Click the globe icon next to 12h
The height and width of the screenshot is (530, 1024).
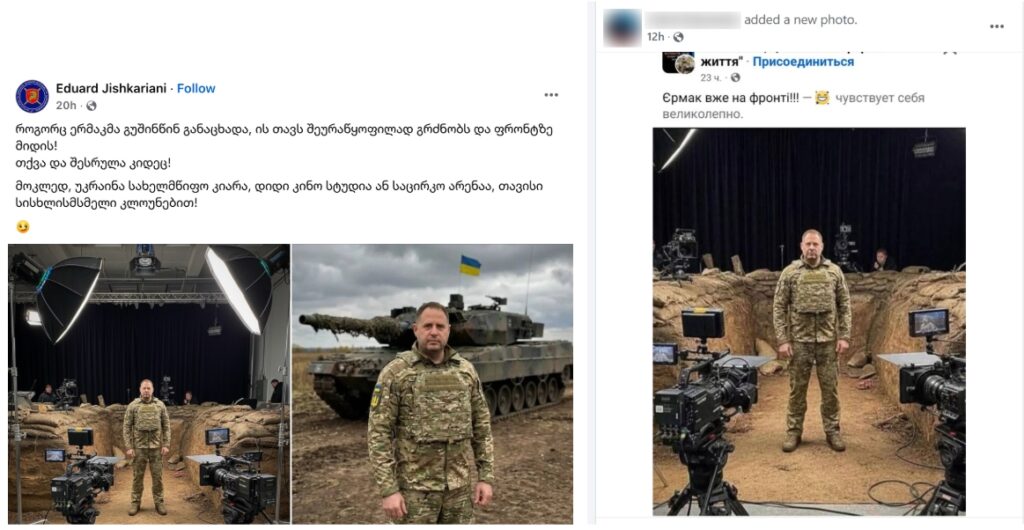679,37
